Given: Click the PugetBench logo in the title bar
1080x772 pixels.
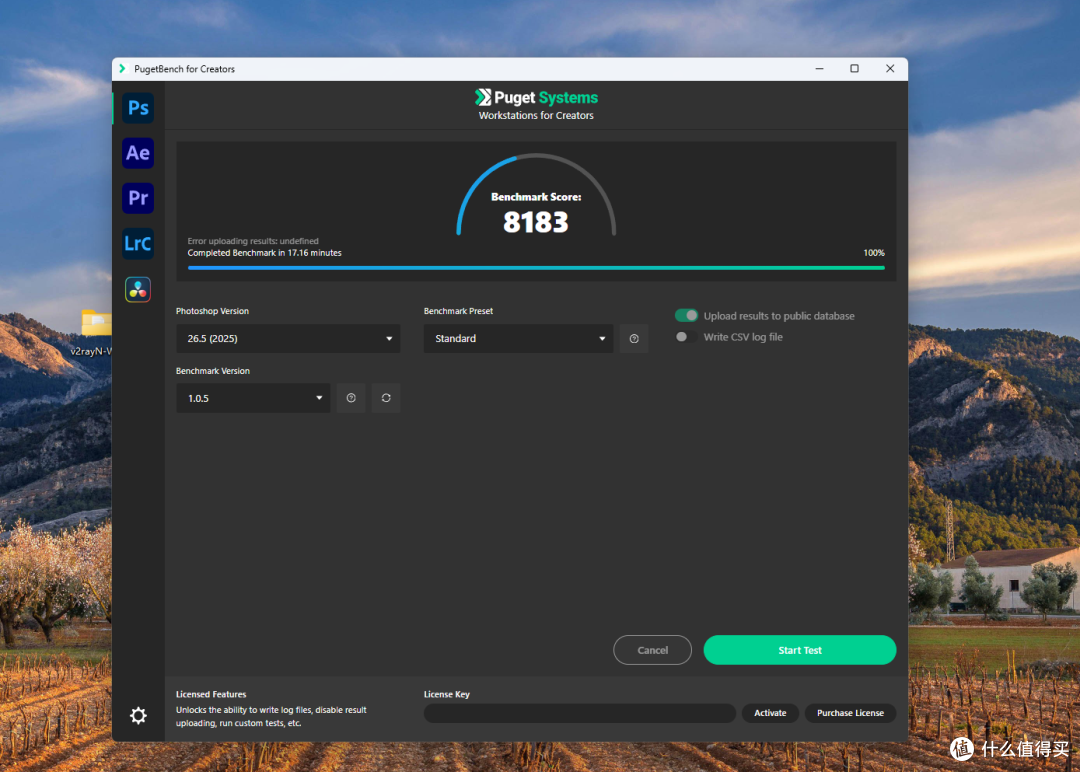Looking at the screenshot, I should 123,69.
